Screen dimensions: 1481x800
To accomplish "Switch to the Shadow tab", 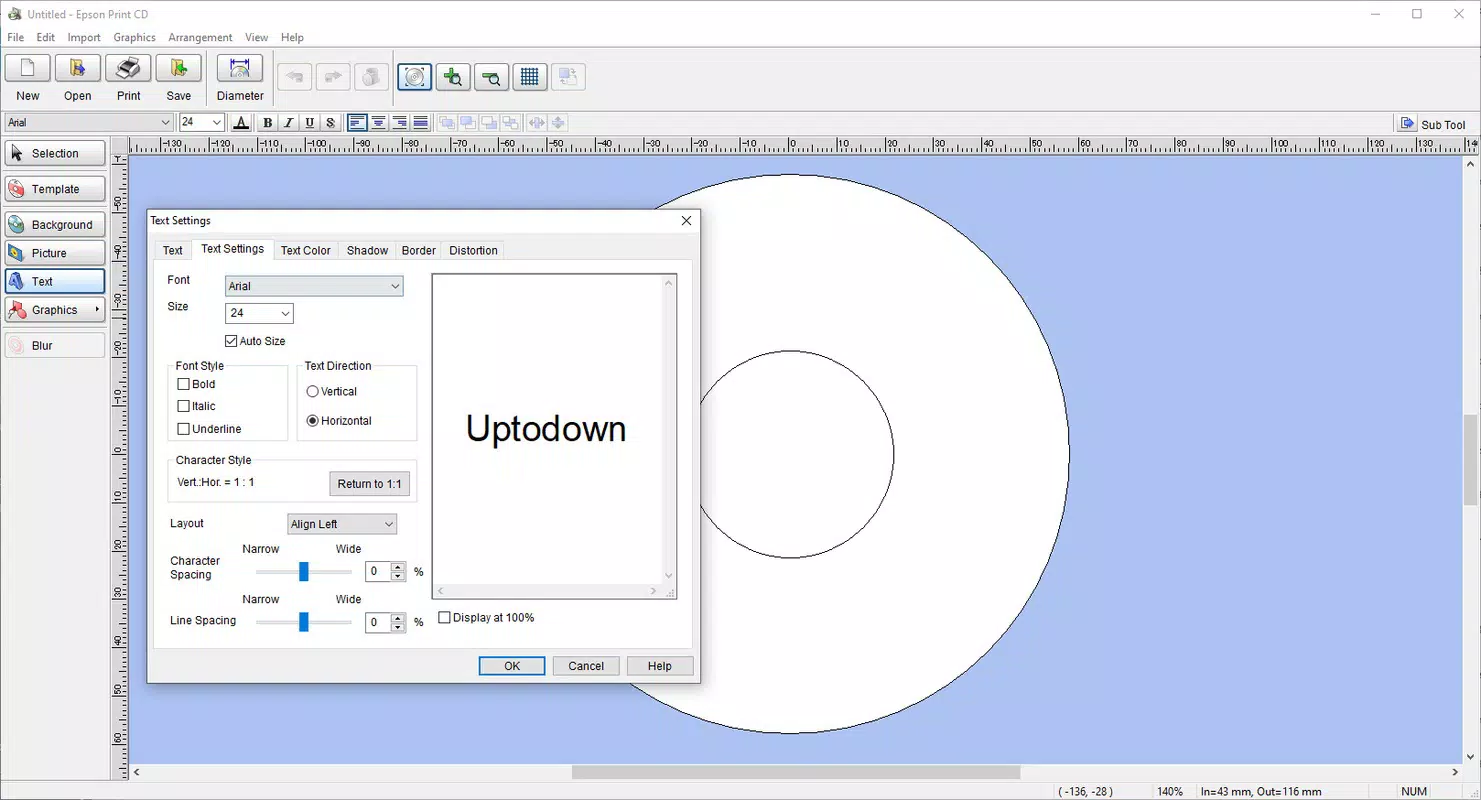I will (x=367, y=250).
